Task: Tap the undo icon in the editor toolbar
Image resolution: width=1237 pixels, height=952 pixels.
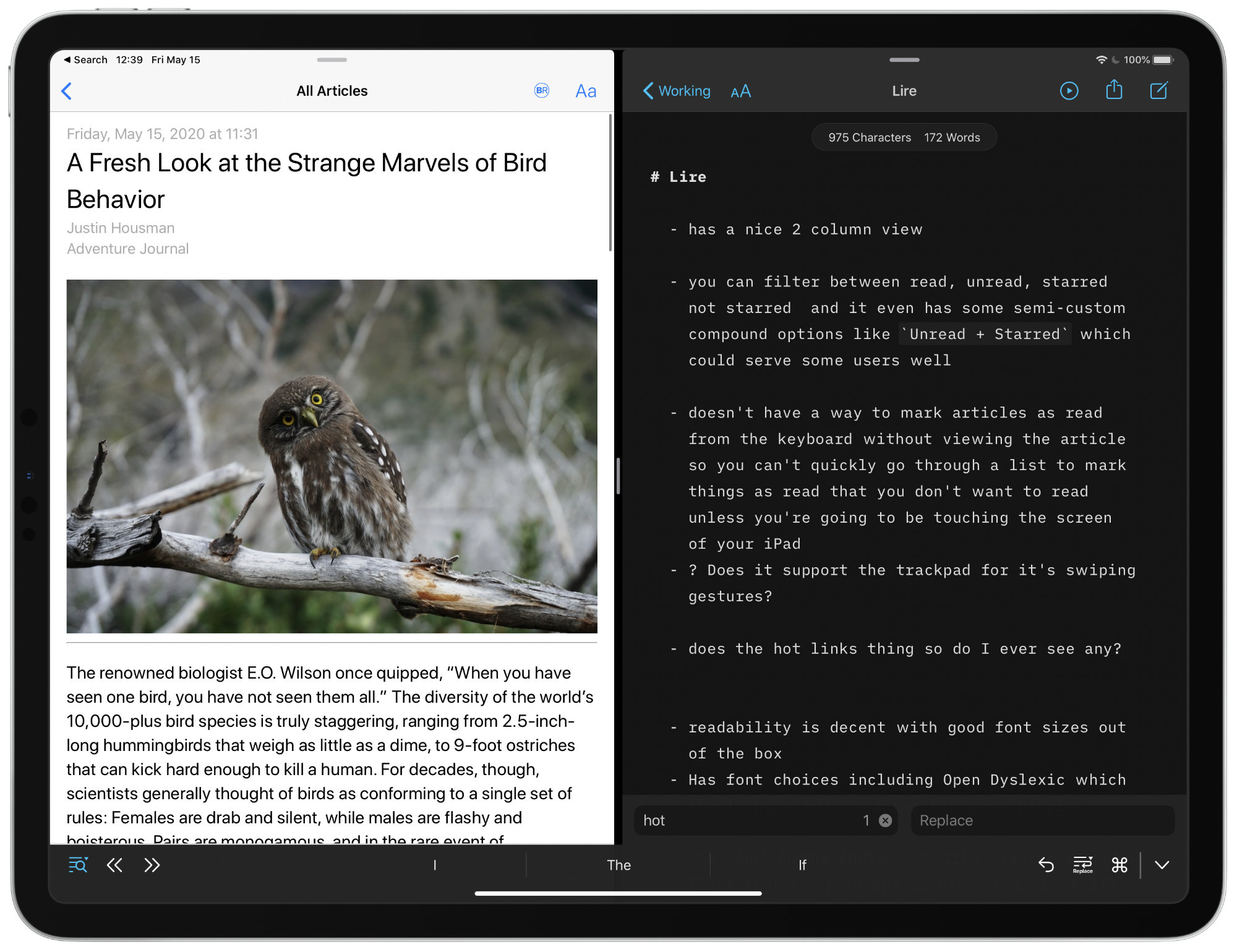Action: pos(1047,865)
